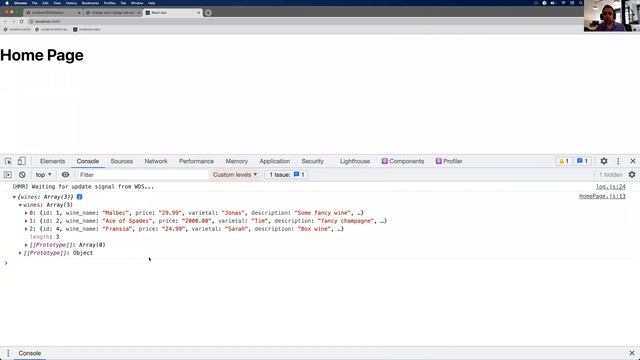
Task: Click the '1 hidden' messages label
Action: click(611, 175)
